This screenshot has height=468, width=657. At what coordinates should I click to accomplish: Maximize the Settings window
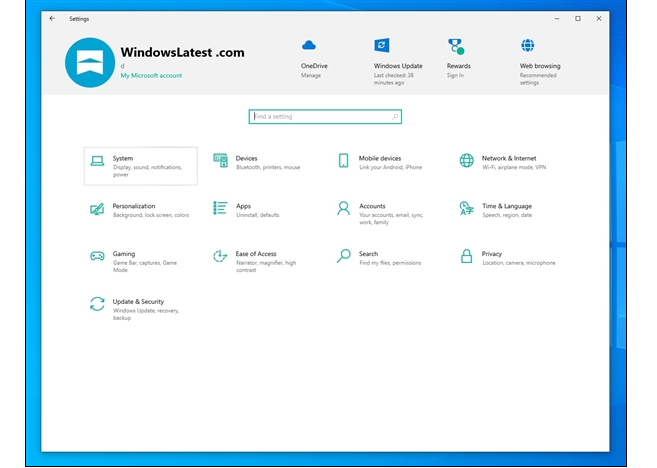coord(578,18)
